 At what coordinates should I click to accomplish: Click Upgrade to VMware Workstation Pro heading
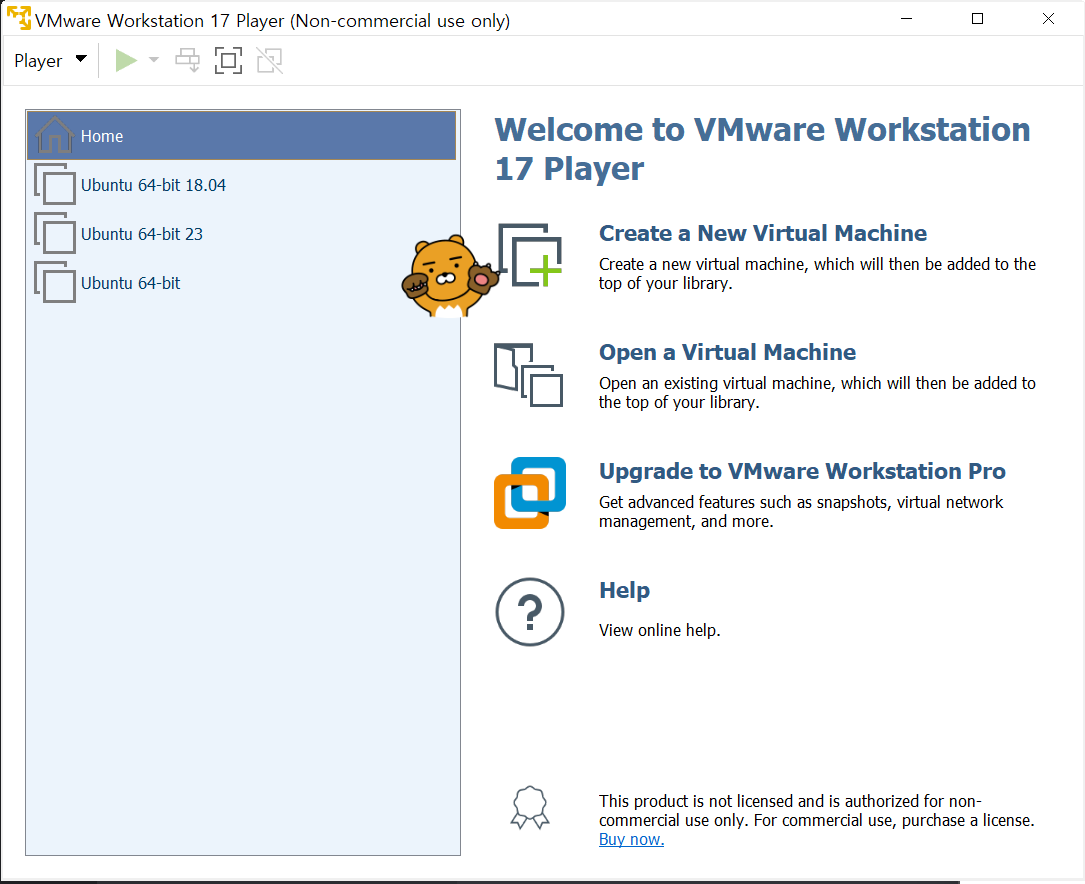pos(802,471)
